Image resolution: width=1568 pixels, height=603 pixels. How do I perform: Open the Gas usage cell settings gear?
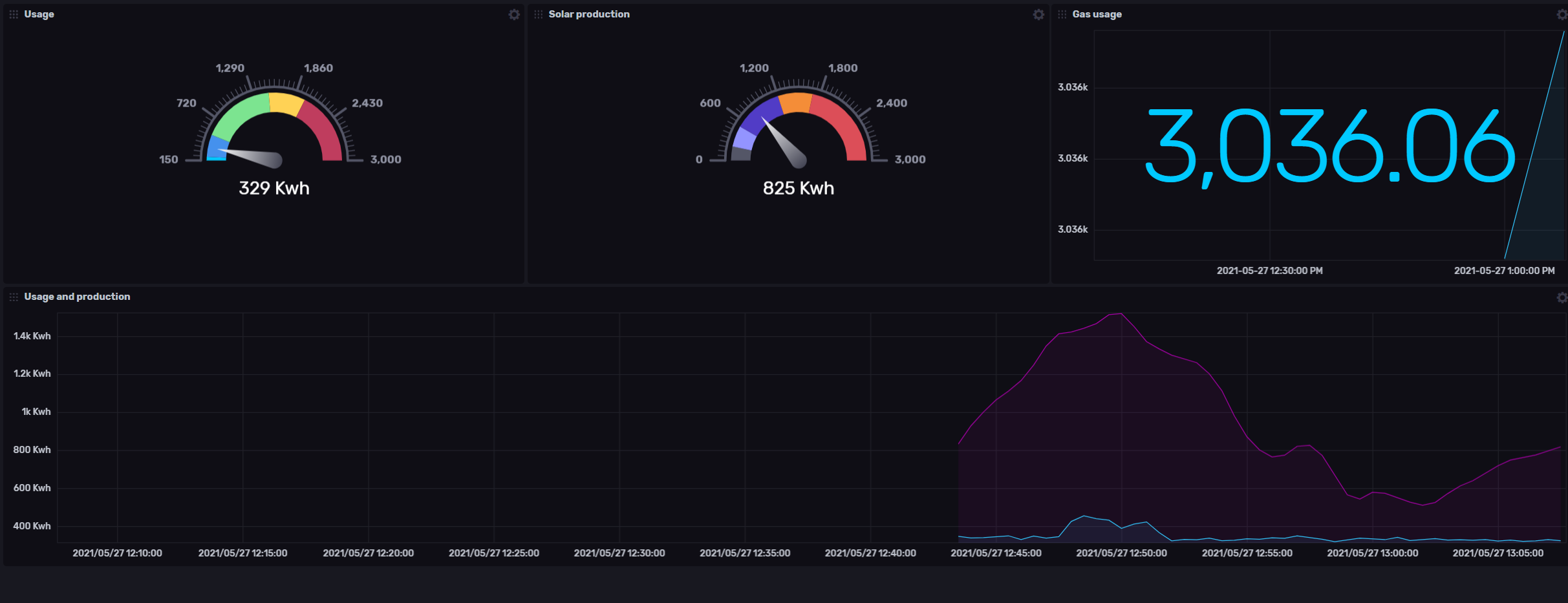coord(1562,14)
